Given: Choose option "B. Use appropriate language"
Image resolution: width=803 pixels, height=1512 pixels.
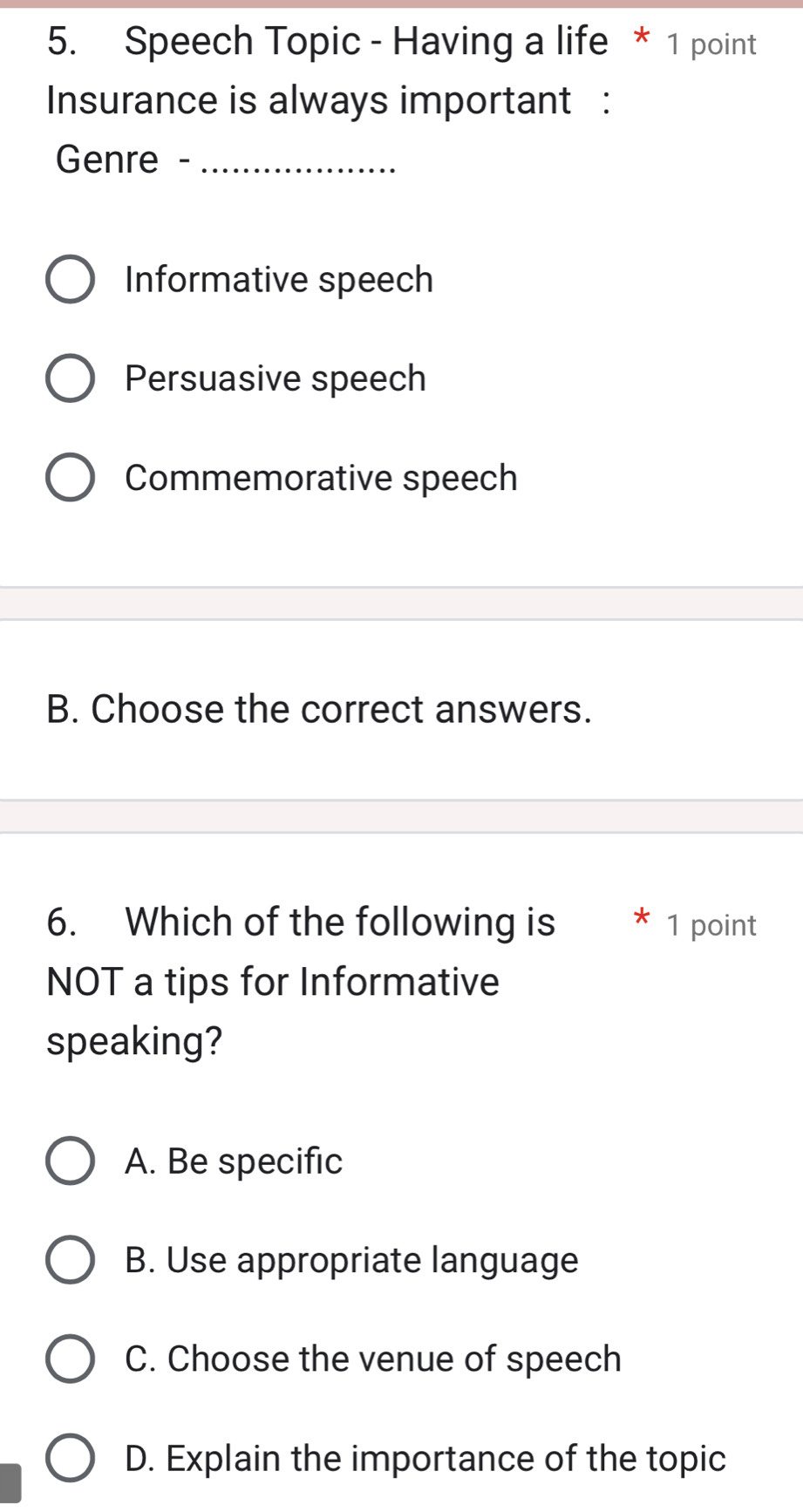Looking at the screenshot, I should [x=71, y=1260].
